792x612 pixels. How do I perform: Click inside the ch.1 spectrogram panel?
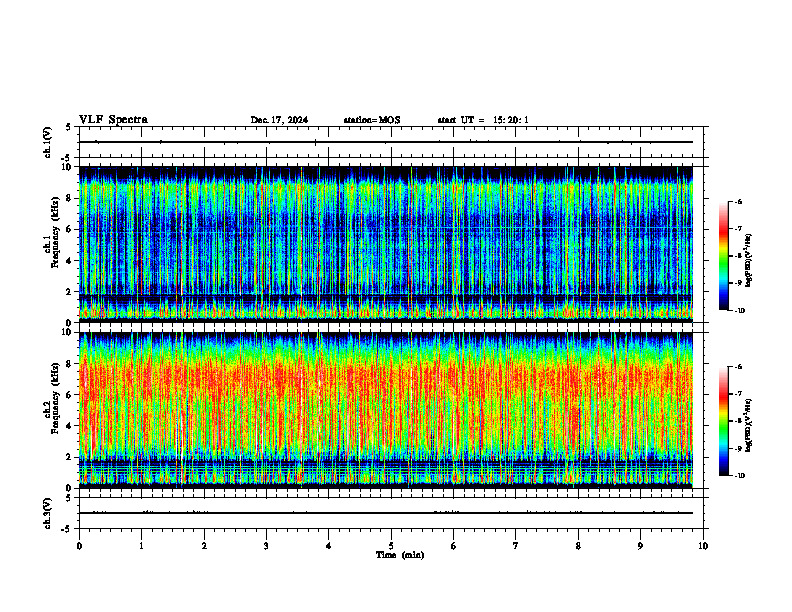pyautogui.click(x=386, y=244)
